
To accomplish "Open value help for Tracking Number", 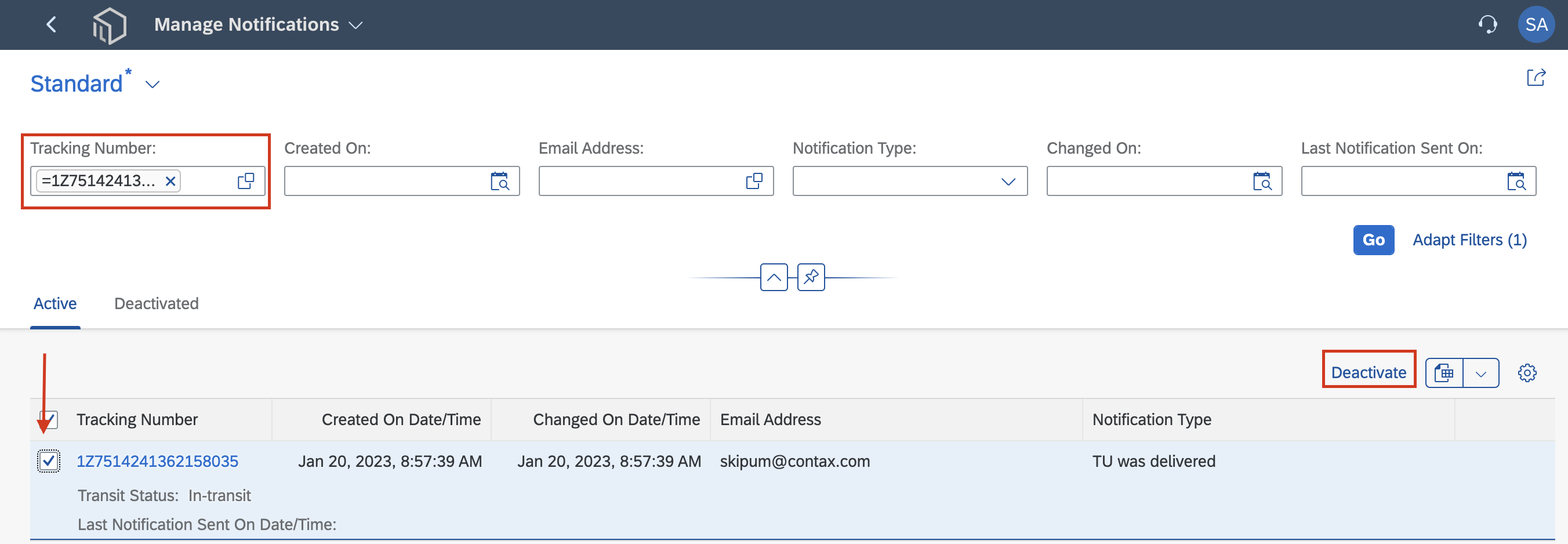I will pos(246,181).
